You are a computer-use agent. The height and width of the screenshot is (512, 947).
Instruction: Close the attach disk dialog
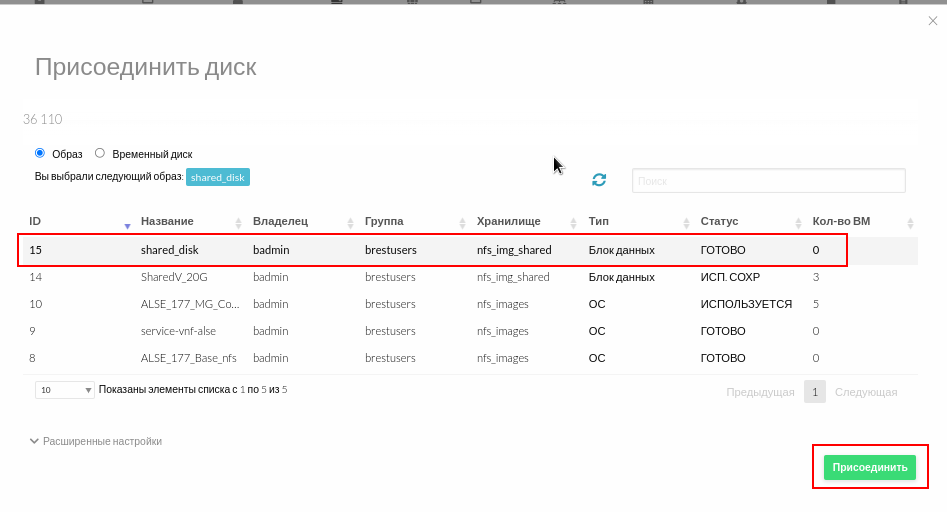pyautogui.click(x=933, y=21)
